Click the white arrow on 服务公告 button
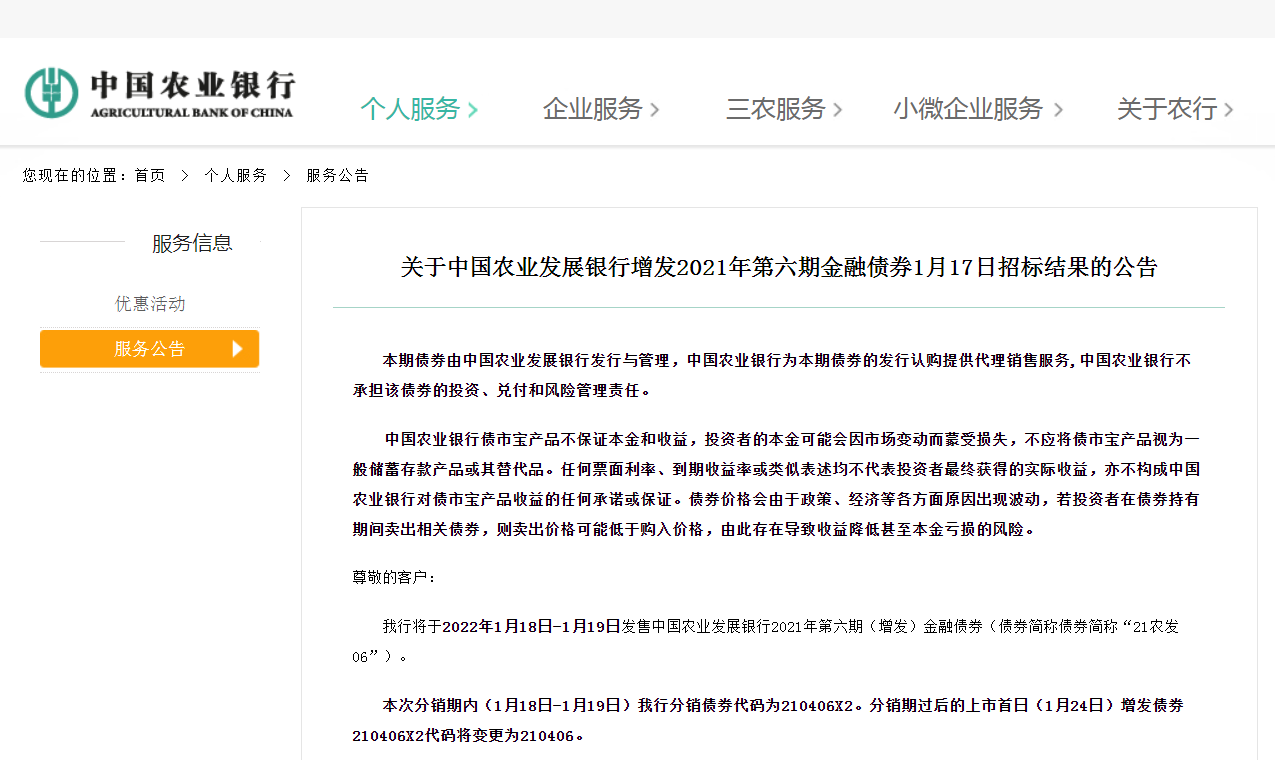 click(237, 349)
